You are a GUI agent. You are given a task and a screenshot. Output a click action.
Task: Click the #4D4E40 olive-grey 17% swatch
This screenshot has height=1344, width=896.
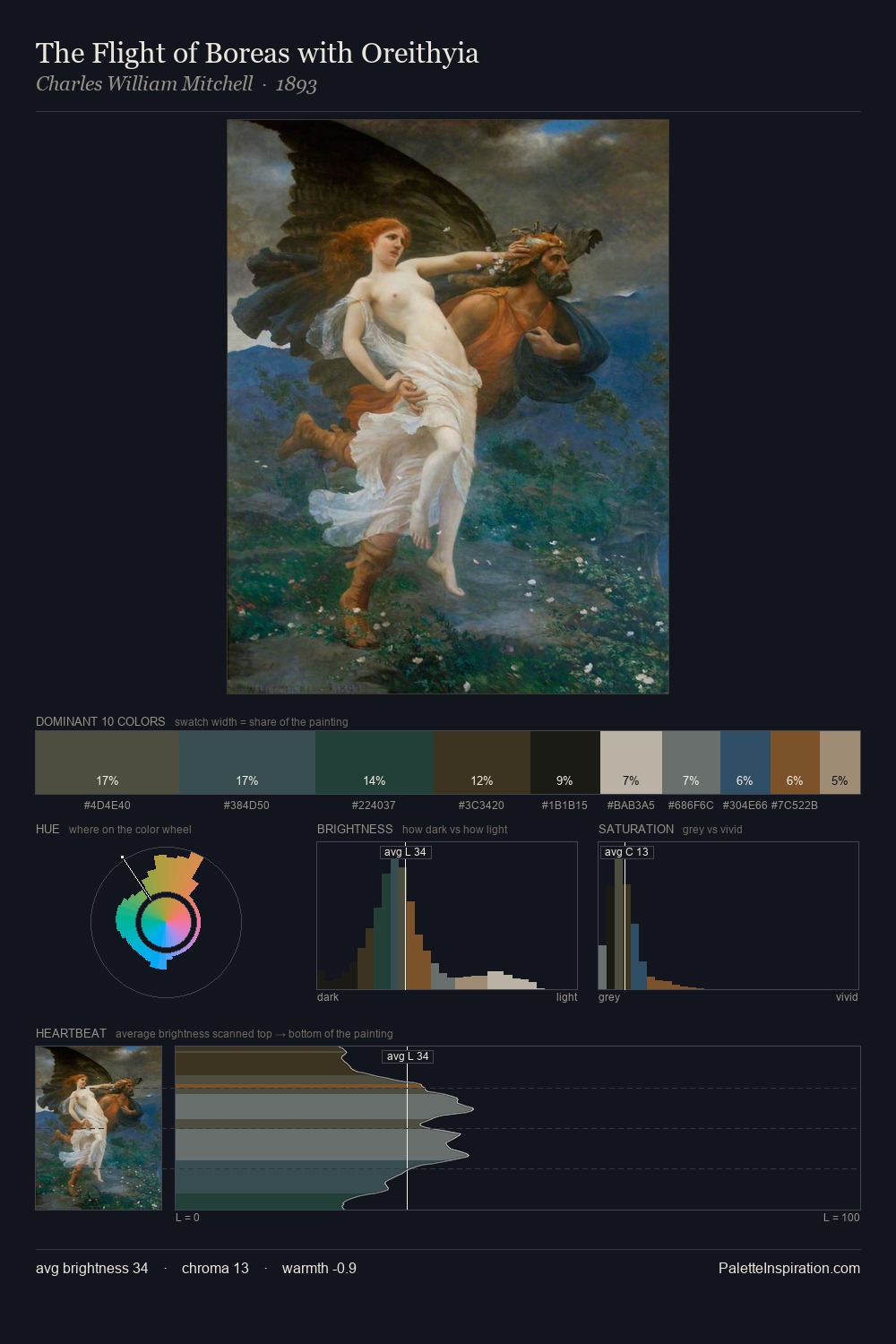(108, 762)
